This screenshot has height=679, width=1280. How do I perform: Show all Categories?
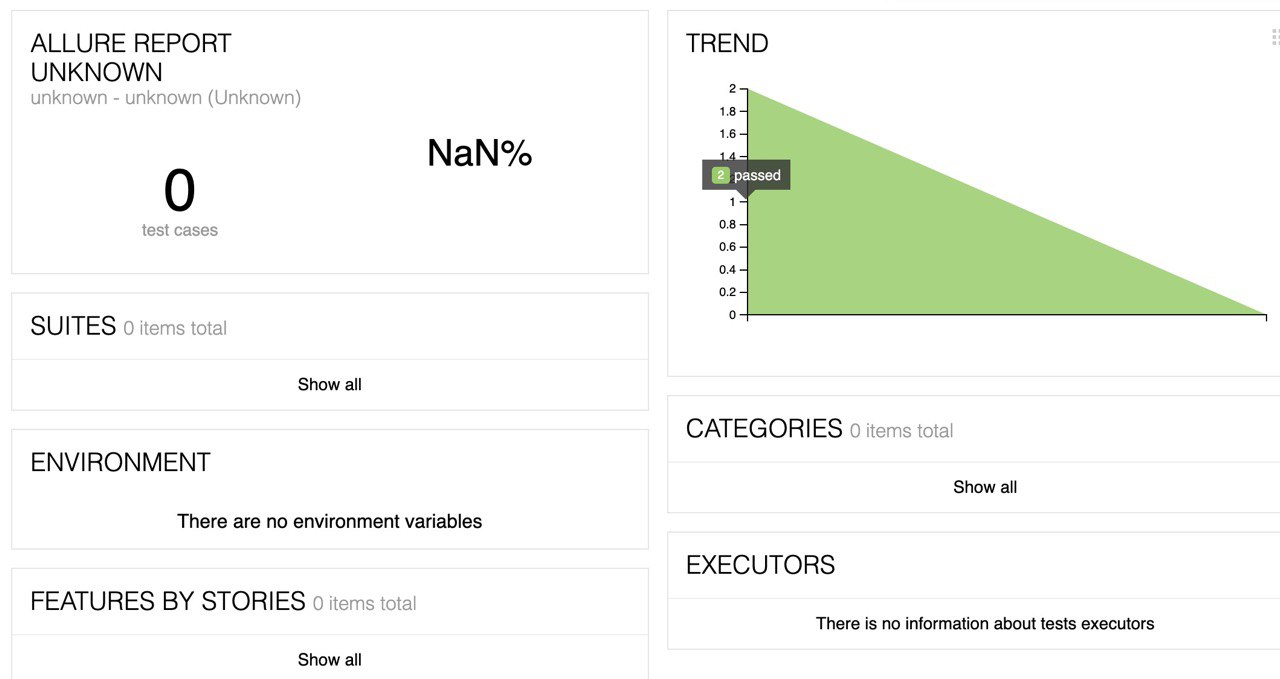[984, 487]
